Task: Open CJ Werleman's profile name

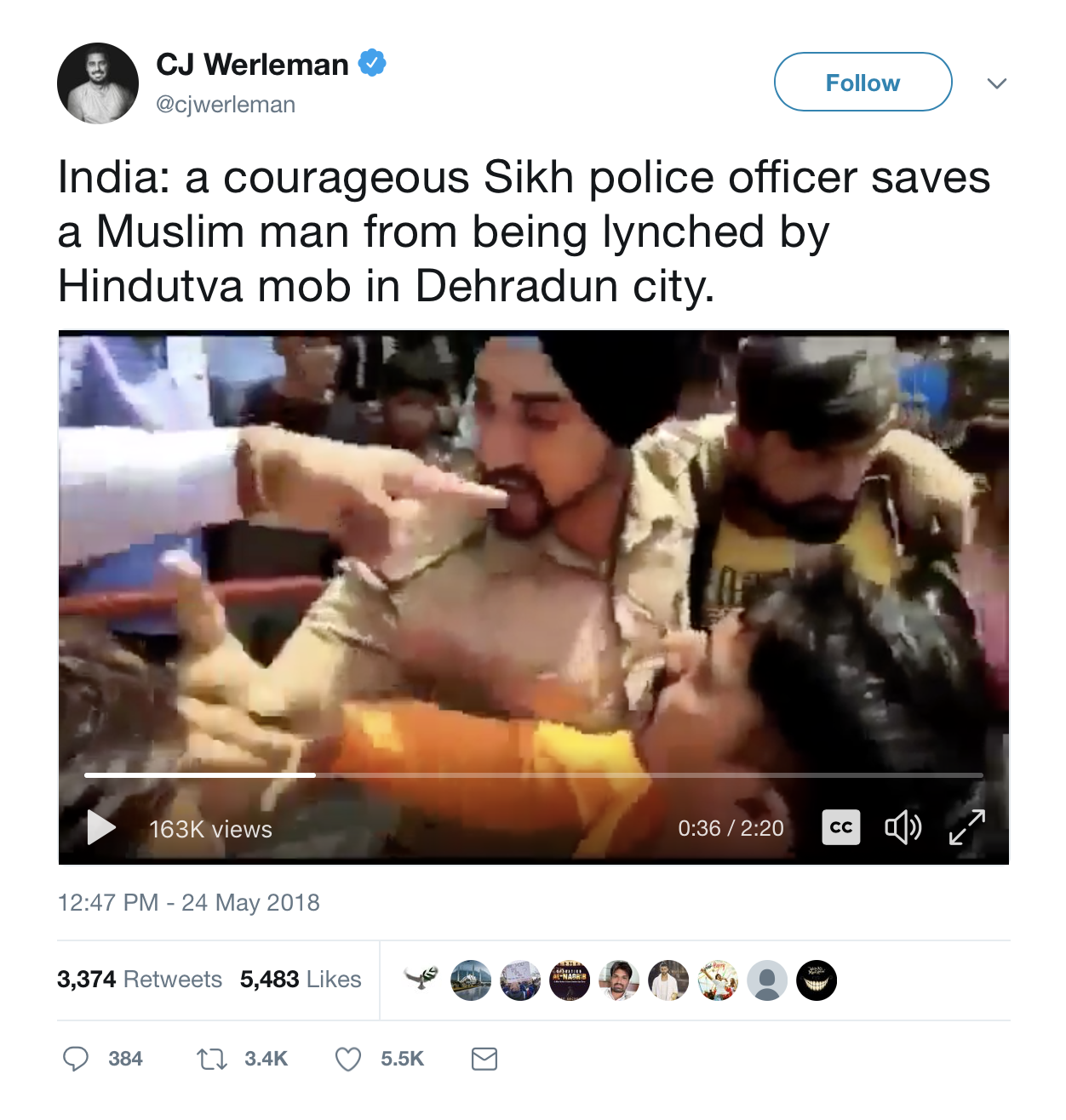Action: [252, 64]
